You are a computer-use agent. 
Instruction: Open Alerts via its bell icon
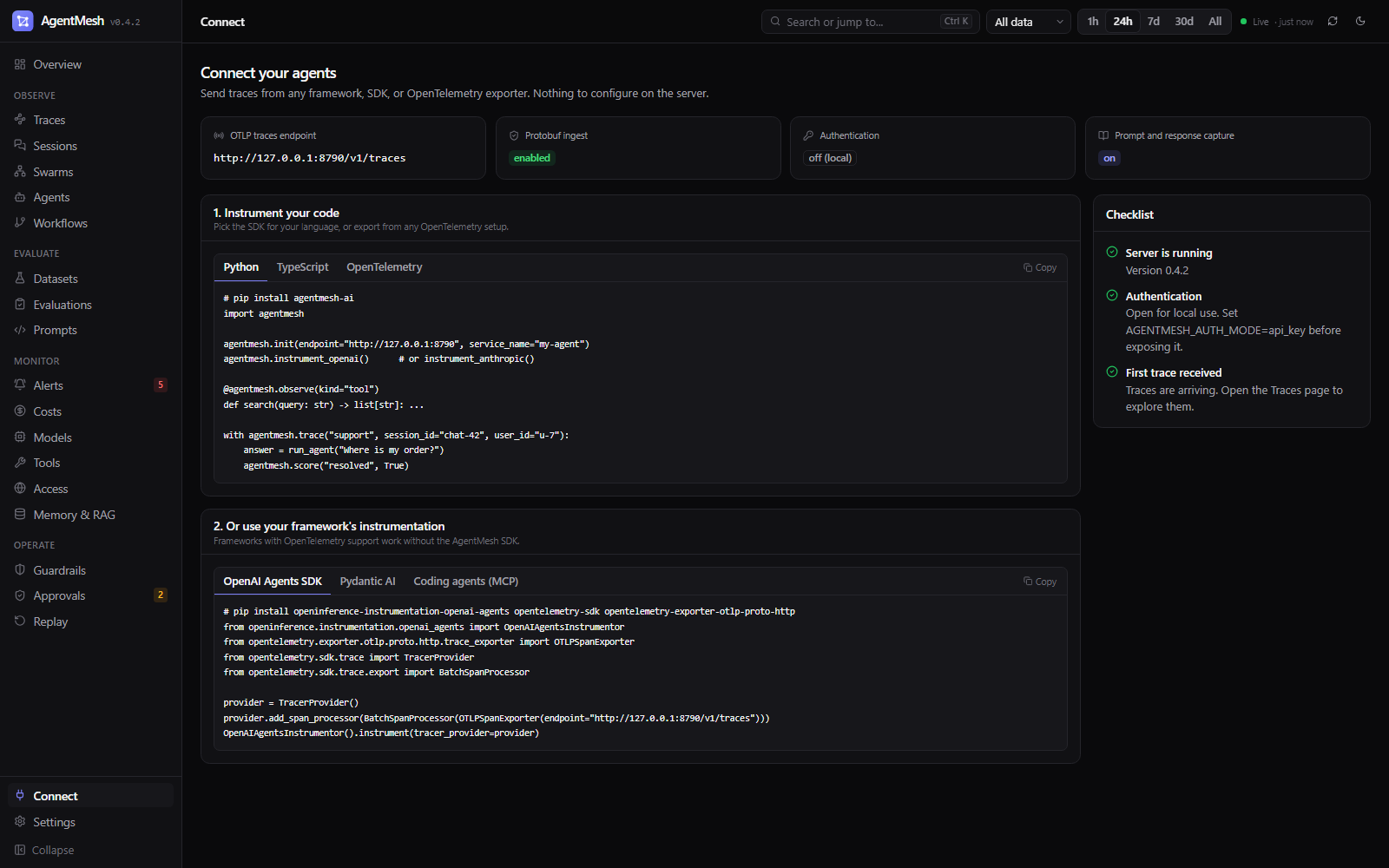click(x=20, y=385)
